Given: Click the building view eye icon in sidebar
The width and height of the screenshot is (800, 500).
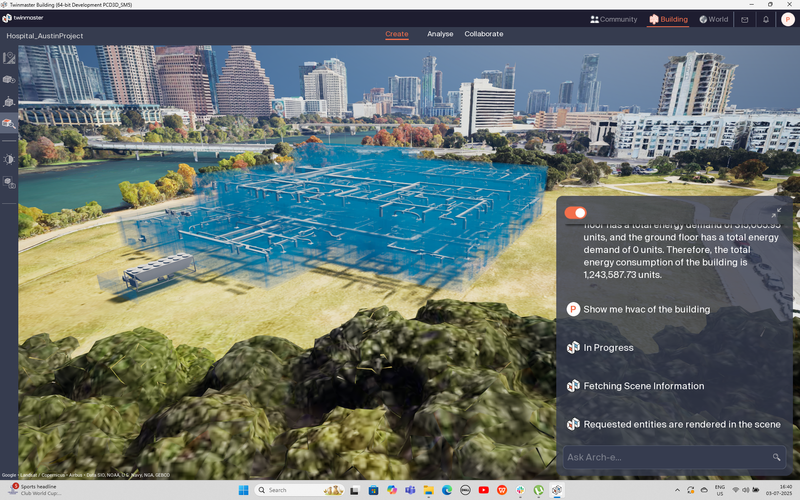Looking at the screenshot, I should click(x=9, y=79).
